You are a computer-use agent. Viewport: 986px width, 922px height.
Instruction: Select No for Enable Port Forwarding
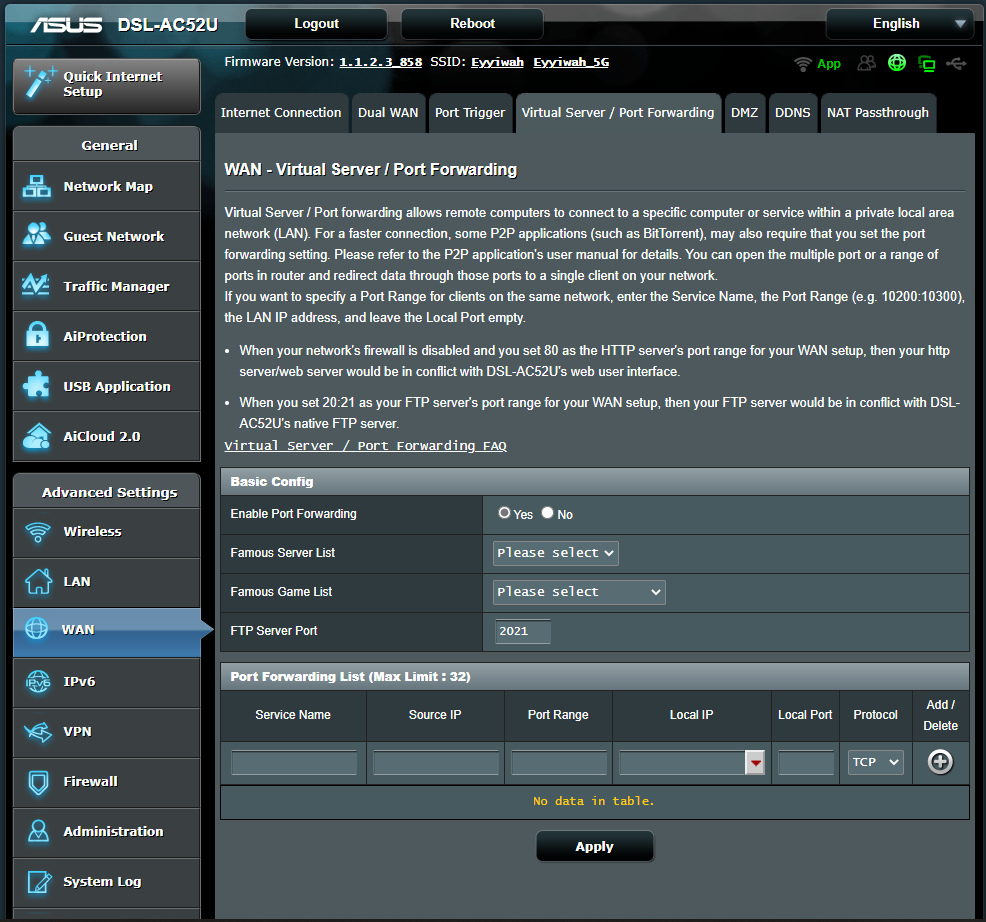547,513
